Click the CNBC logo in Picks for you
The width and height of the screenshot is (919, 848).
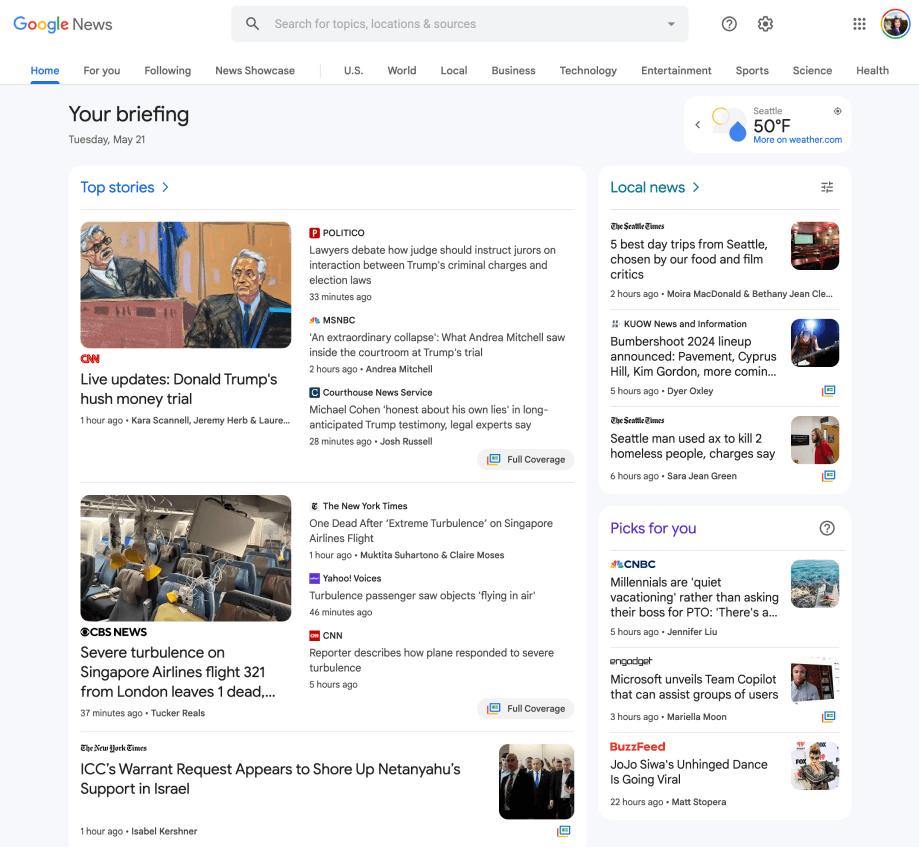tap(632, 564)
